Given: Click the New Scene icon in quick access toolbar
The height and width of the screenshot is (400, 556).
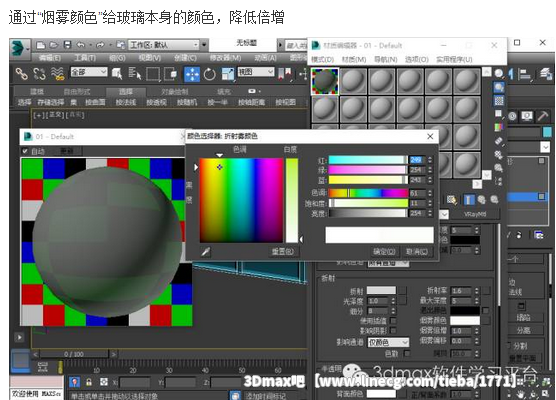Looking at the screenshot, I should click(41, 45).
